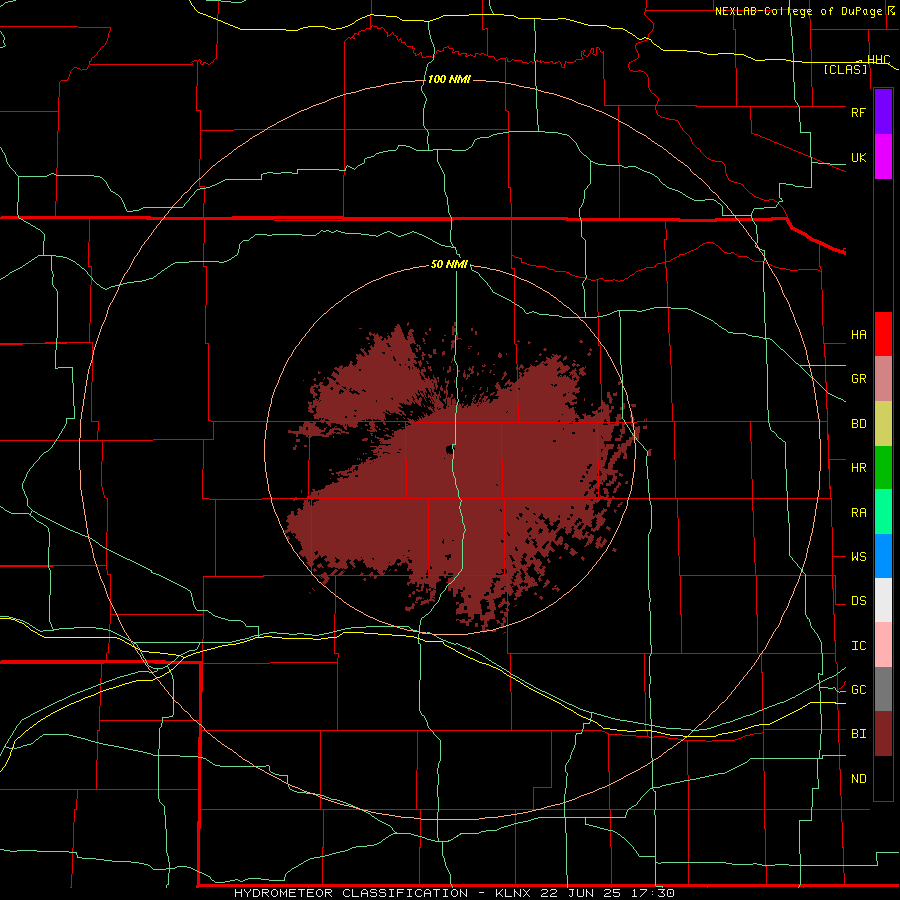The width and height of the screenshot is (900, 900).
Task: Click the DS white legend swatch
Action: [x=883, y=600]
